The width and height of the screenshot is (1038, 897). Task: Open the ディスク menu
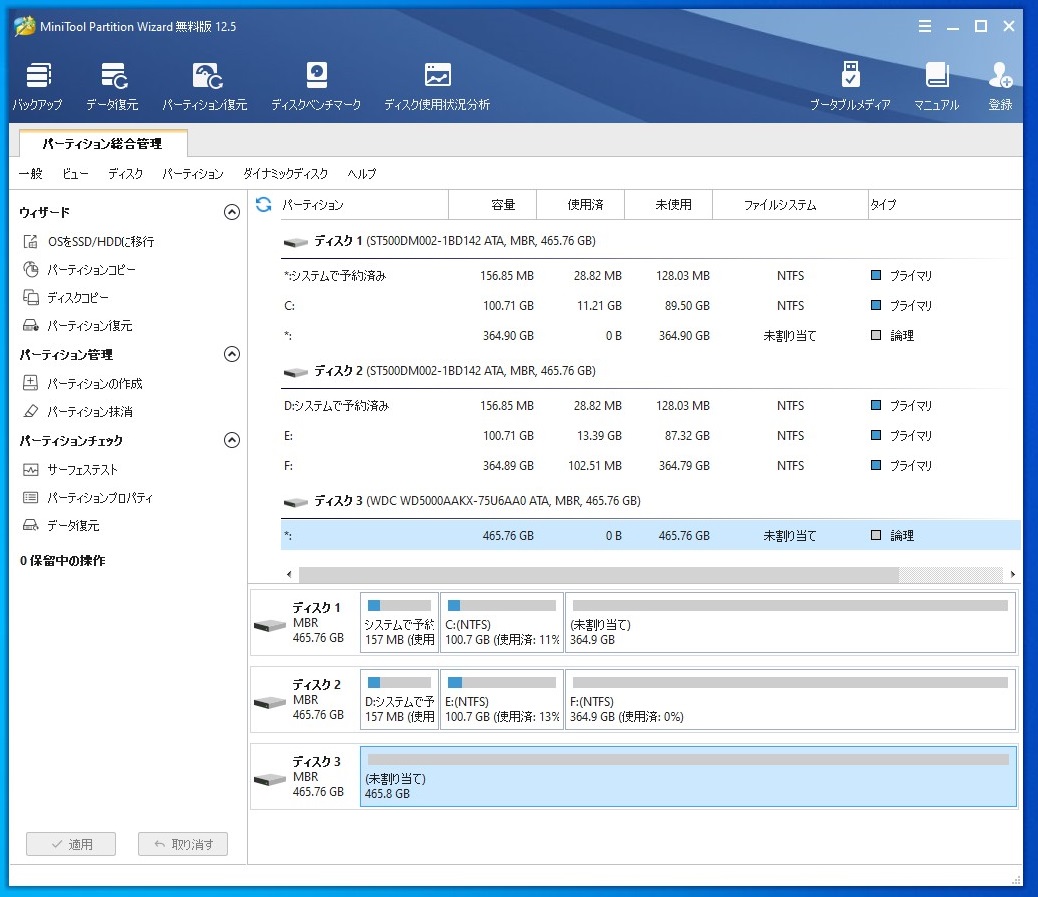[125, 173]
